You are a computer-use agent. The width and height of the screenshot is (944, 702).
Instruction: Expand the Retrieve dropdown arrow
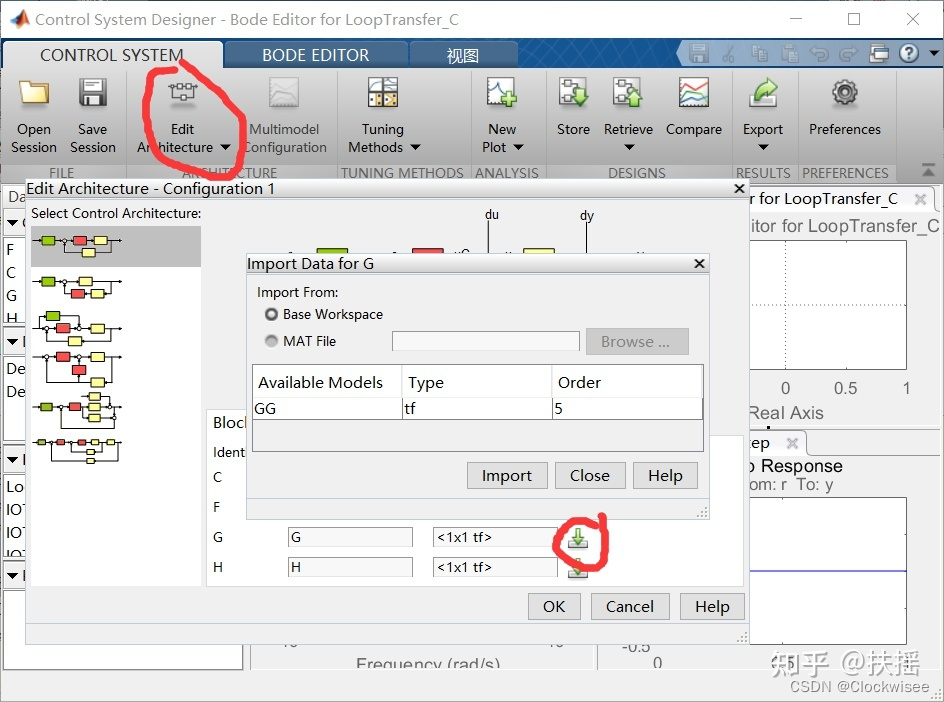(x=629, y=147)
